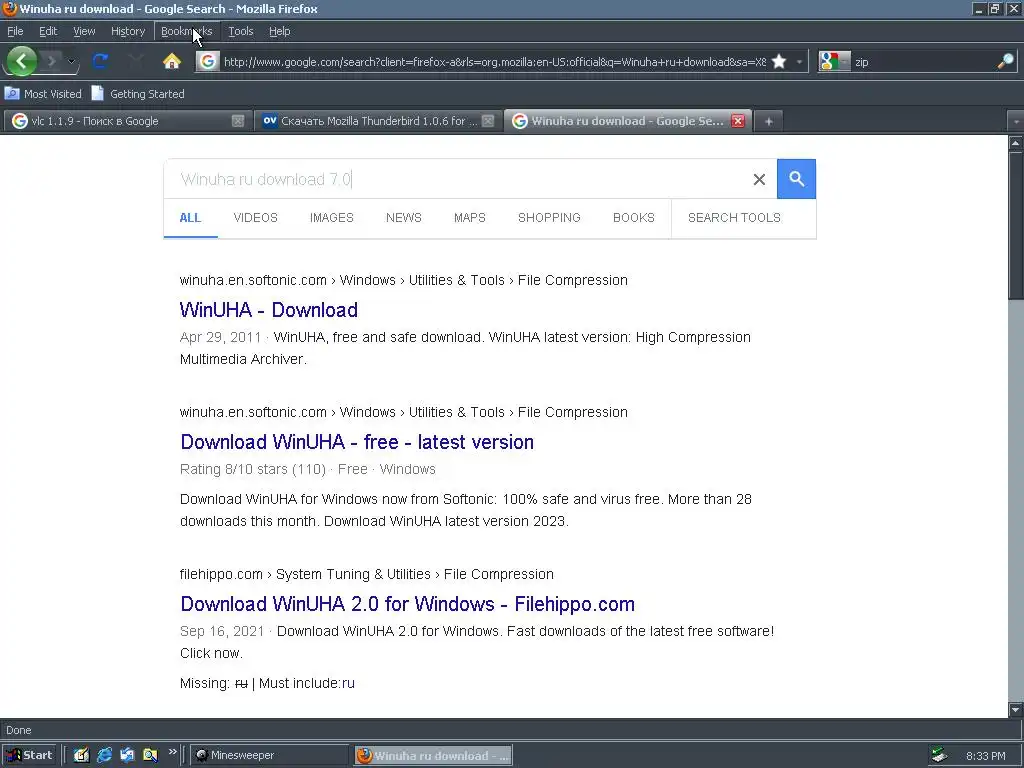Open the Most Visited bookmarks folder

tap(43, 93)
